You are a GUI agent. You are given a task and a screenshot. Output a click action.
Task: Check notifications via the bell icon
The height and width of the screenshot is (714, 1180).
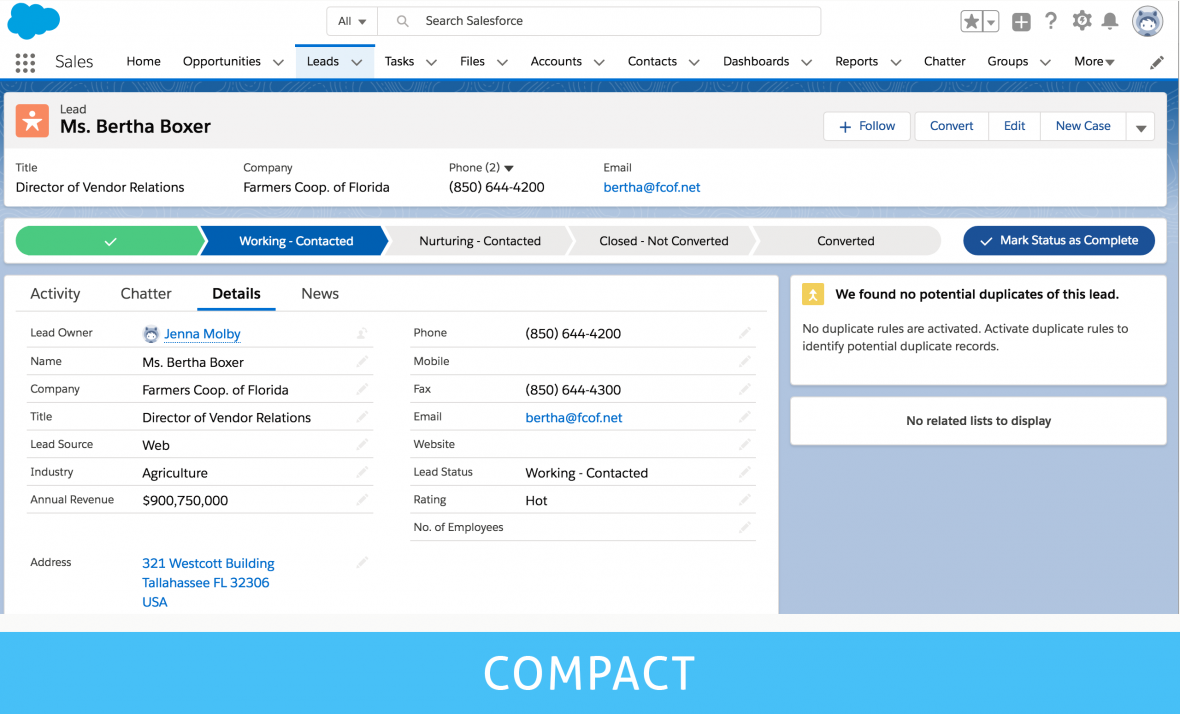tap(1110, 20)
